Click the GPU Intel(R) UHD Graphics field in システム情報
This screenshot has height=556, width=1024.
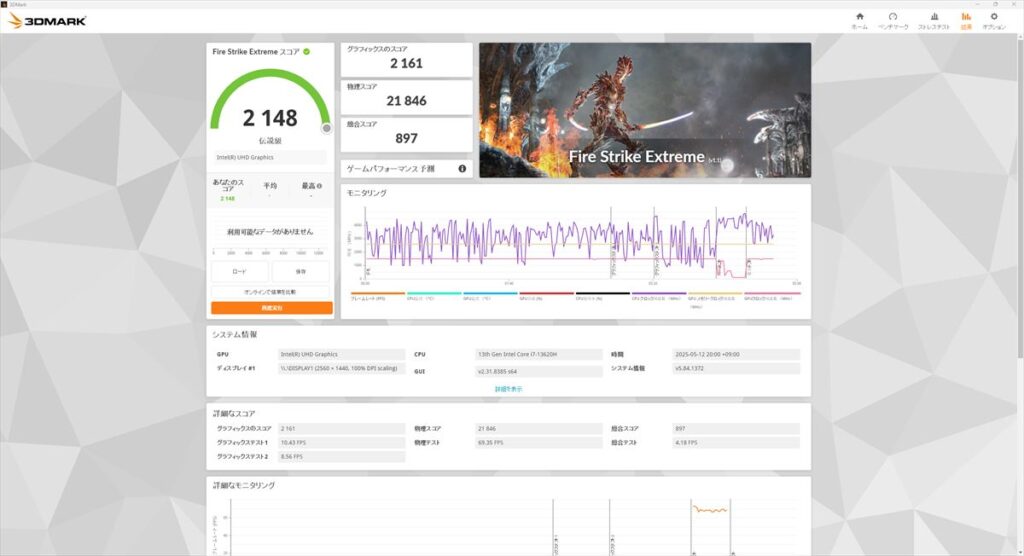coord(341,354)
